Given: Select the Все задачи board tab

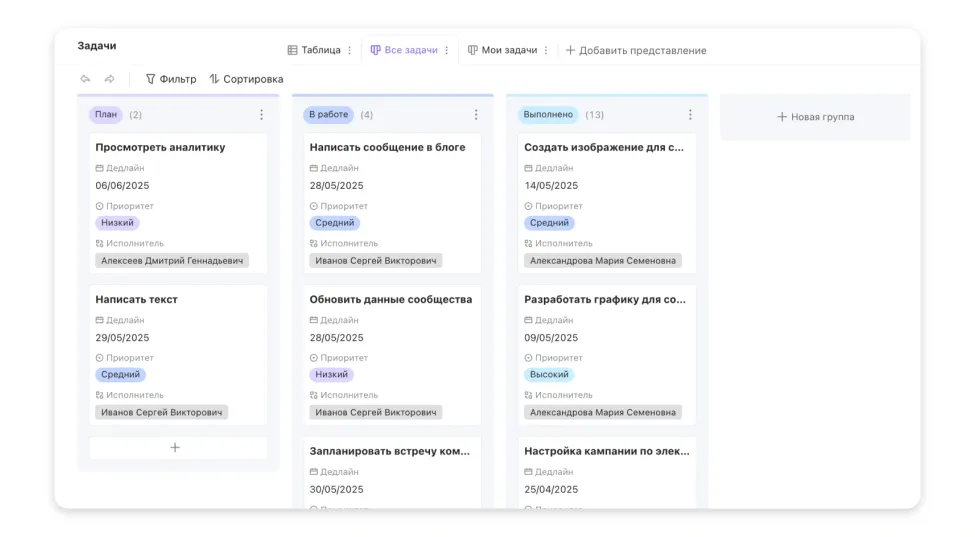Looking at the screenshot, I should tap(404, 50).
